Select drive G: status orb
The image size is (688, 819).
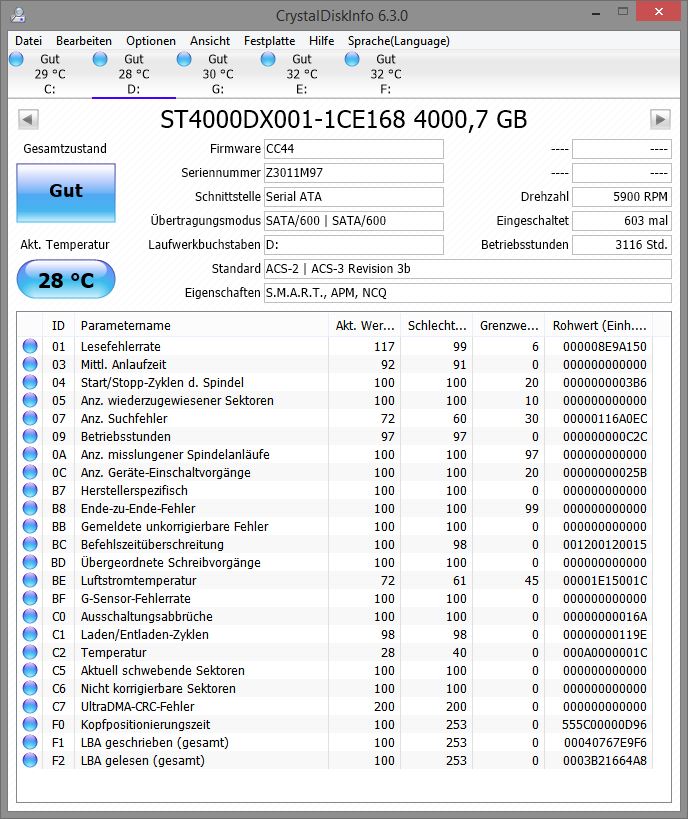point(184,59)
